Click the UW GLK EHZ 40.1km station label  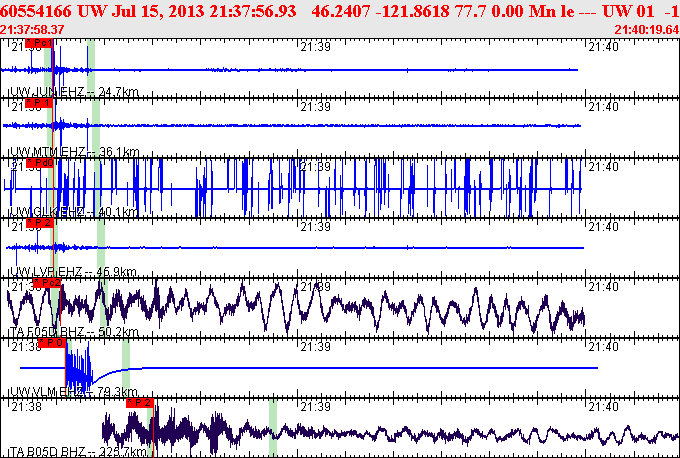74,212
